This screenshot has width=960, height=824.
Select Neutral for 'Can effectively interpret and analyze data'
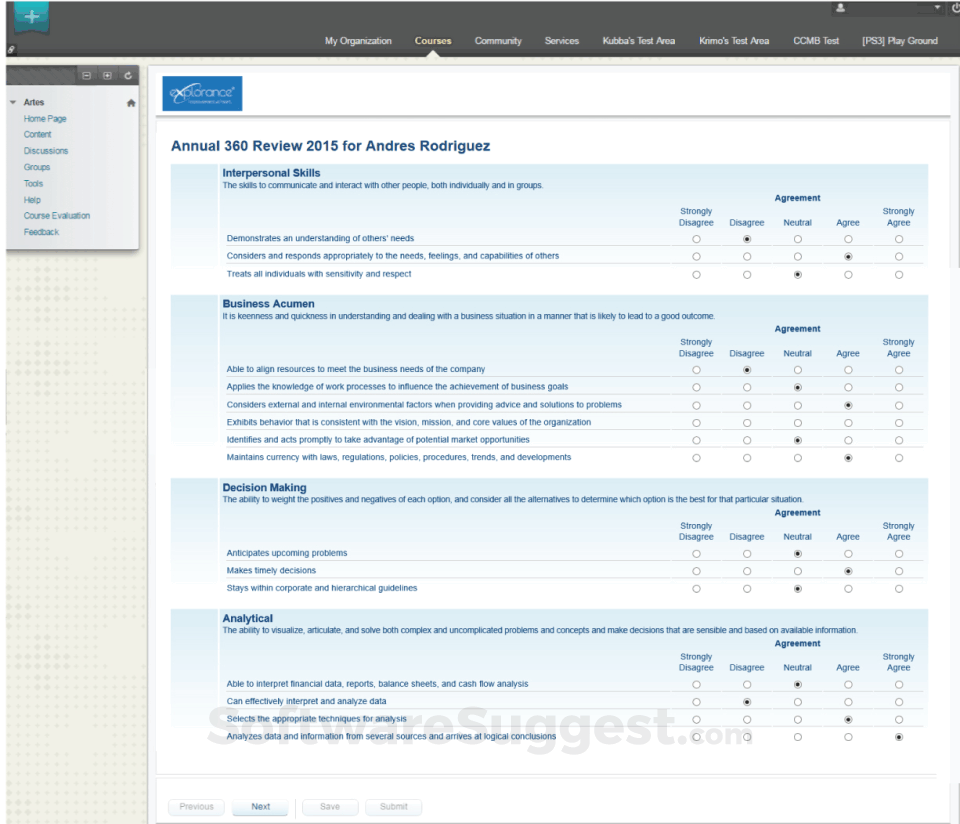click(x=798, y=703)
